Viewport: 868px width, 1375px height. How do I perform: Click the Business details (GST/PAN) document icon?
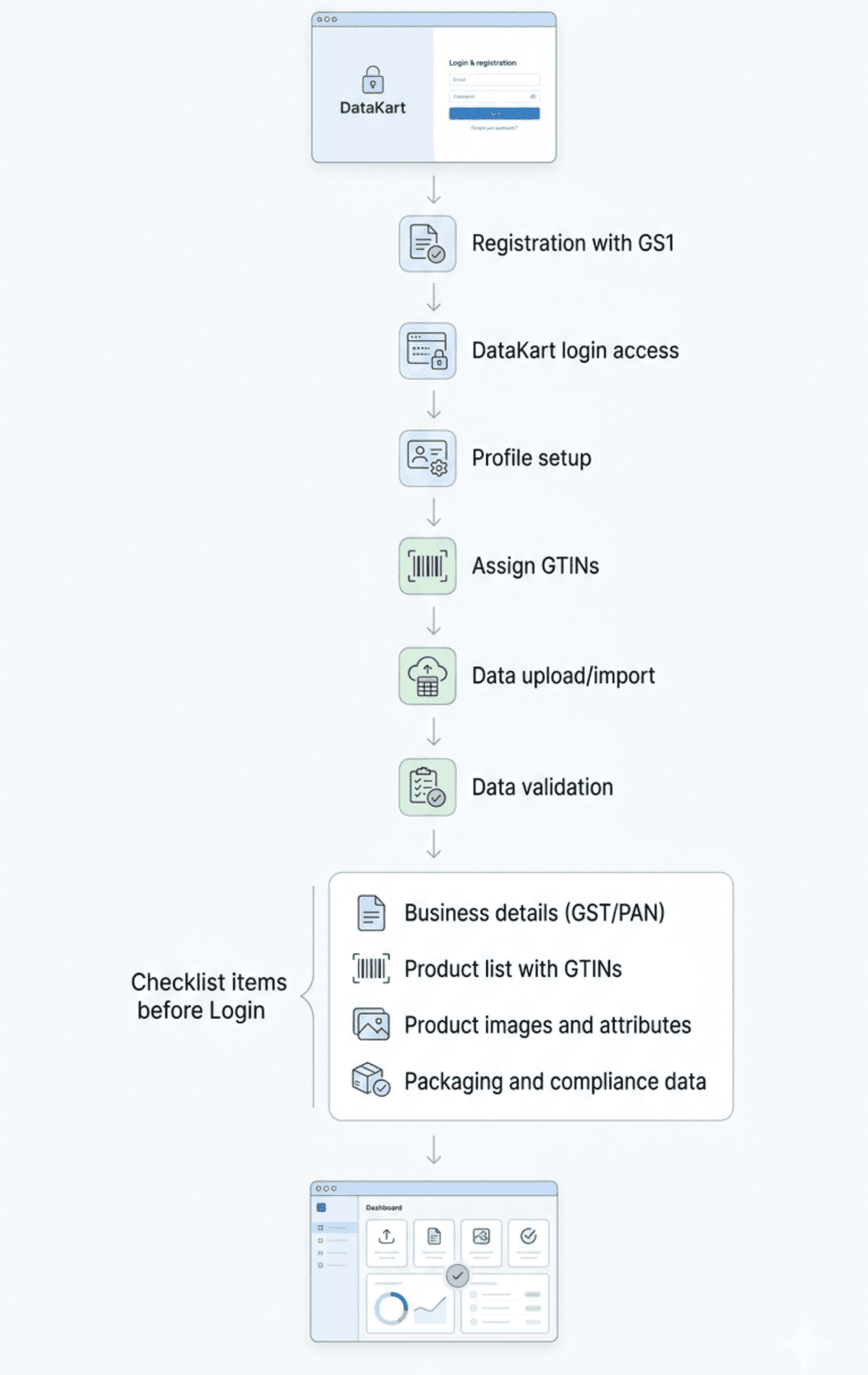(x=371, y=913)
